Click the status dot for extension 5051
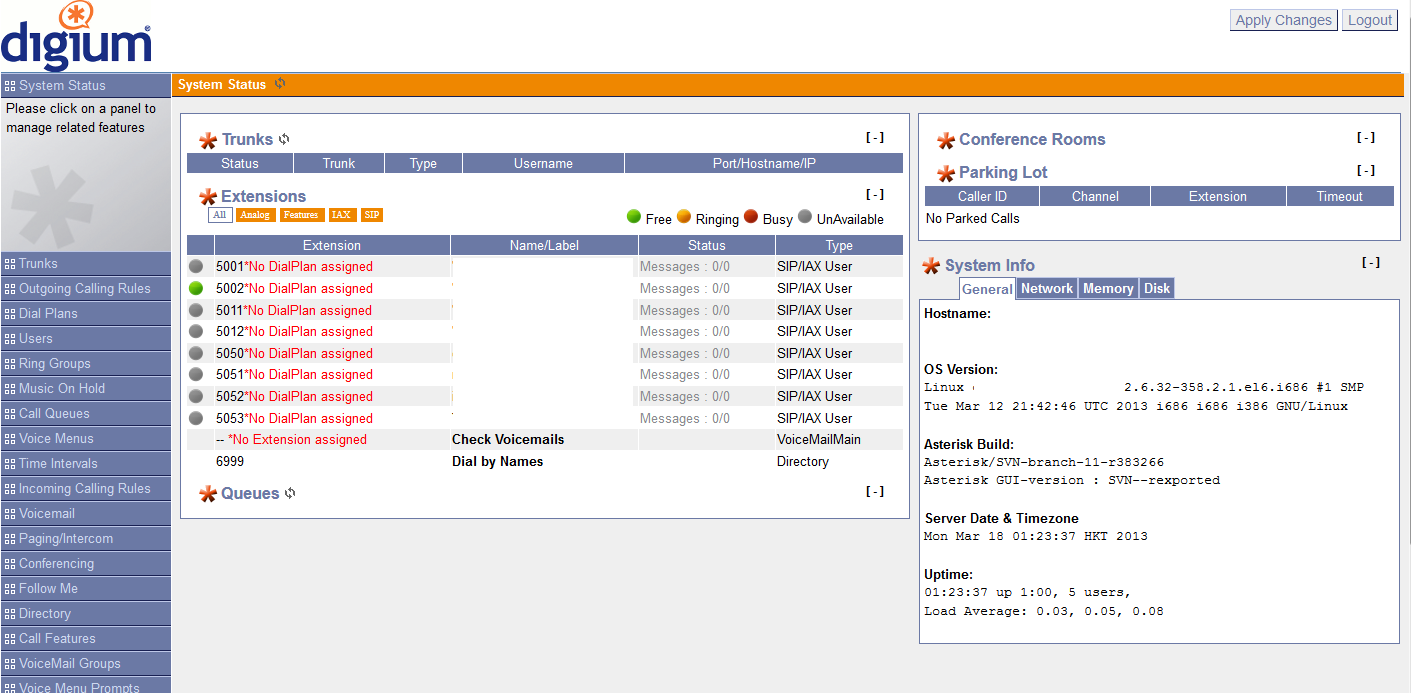The image size is (1411, 693). click(196, 374)
